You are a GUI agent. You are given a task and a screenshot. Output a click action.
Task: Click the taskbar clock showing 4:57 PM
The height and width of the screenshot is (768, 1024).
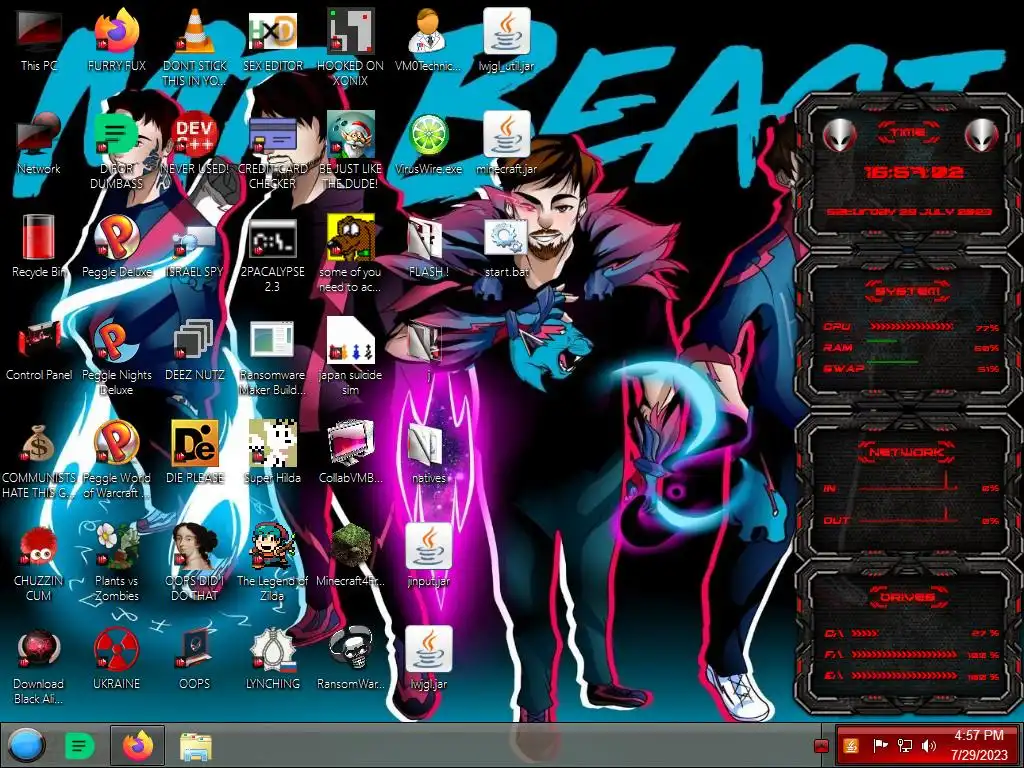[x=979, y=745]
